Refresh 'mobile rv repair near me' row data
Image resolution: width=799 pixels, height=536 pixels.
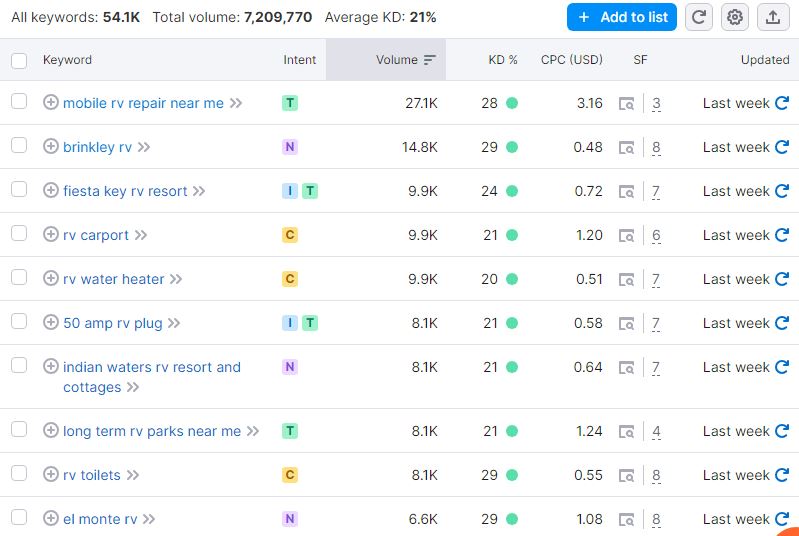pos(782,103)
